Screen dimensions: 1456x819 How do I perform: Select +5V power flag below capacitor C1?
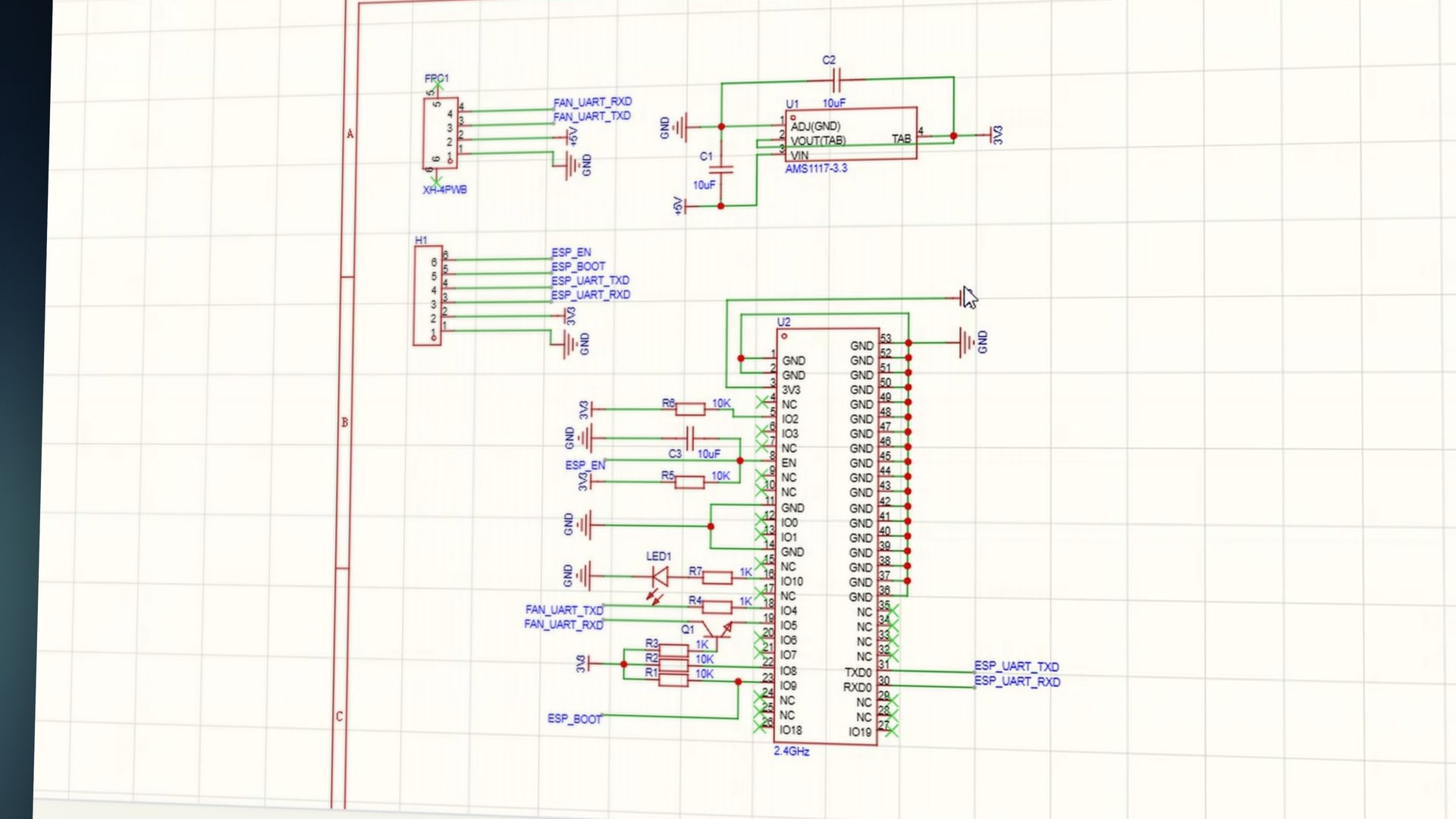[681, 206]
